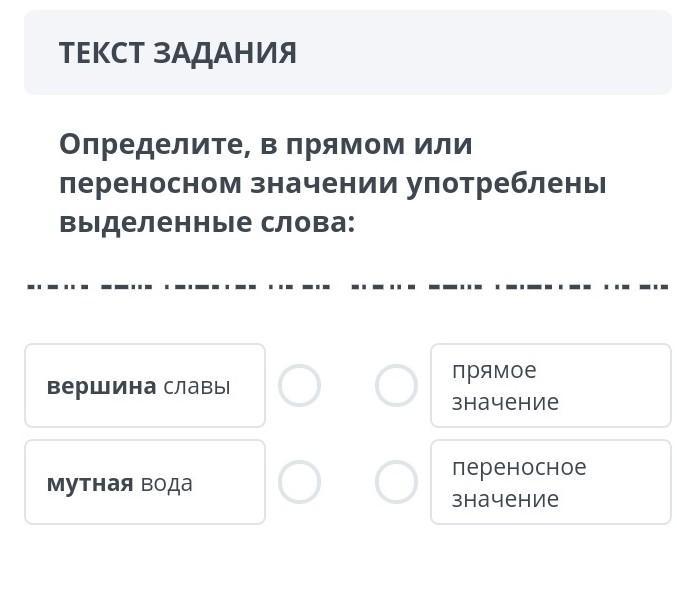Click the words выделенные слова in the question
The width and height of the screenshot is (677, 593).
tap(206, 222)
